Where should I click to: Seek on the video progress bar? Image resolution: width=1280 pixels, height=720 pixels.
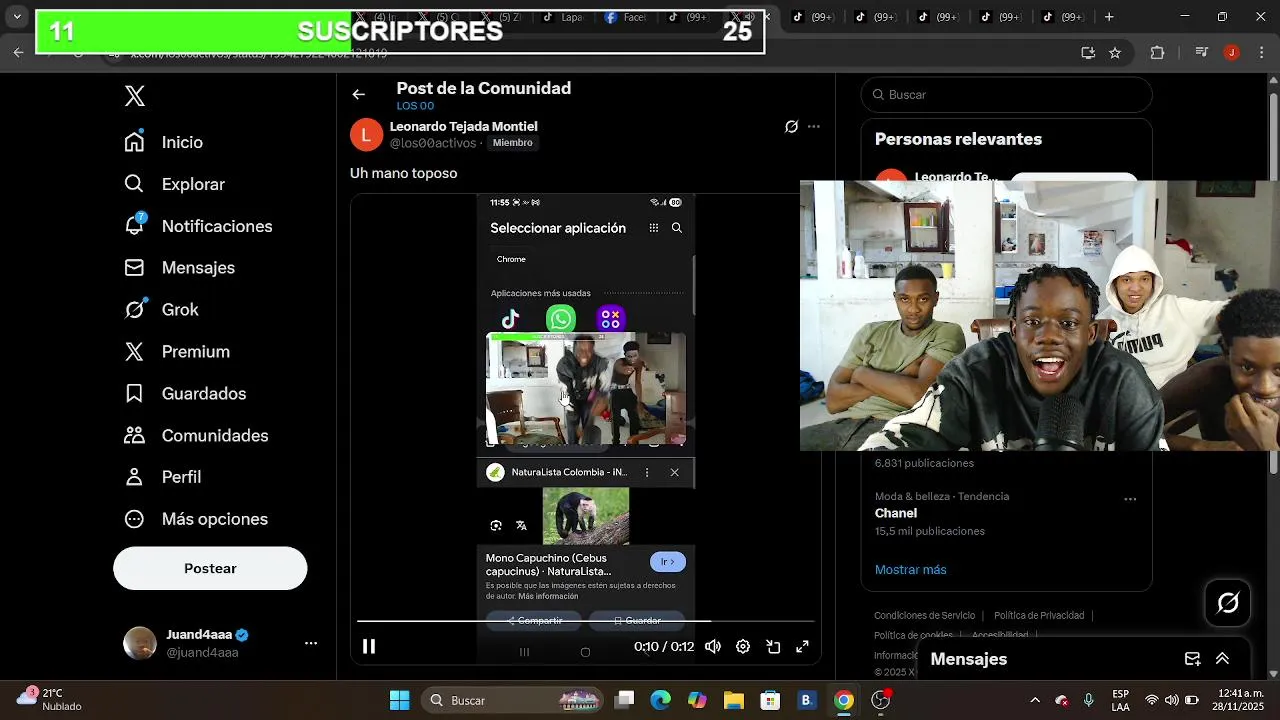click(586, 621)
